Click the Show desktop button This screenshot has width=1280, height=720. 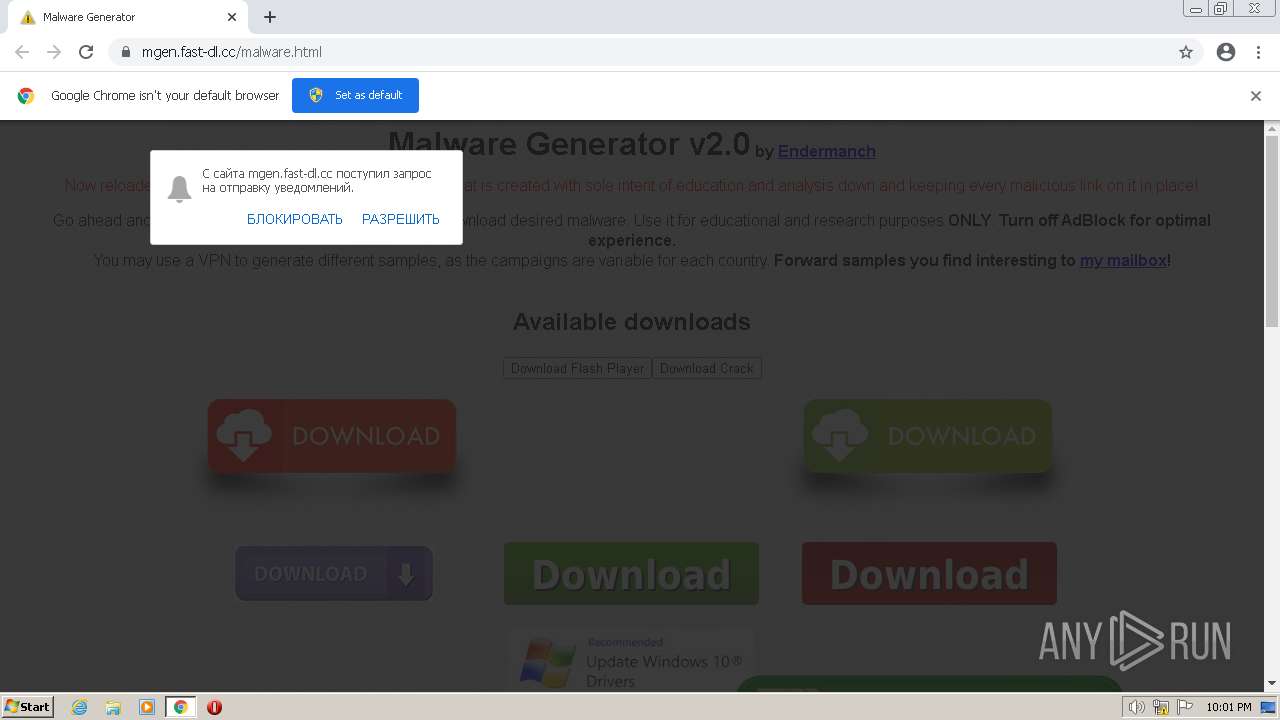click(1269, 707)
